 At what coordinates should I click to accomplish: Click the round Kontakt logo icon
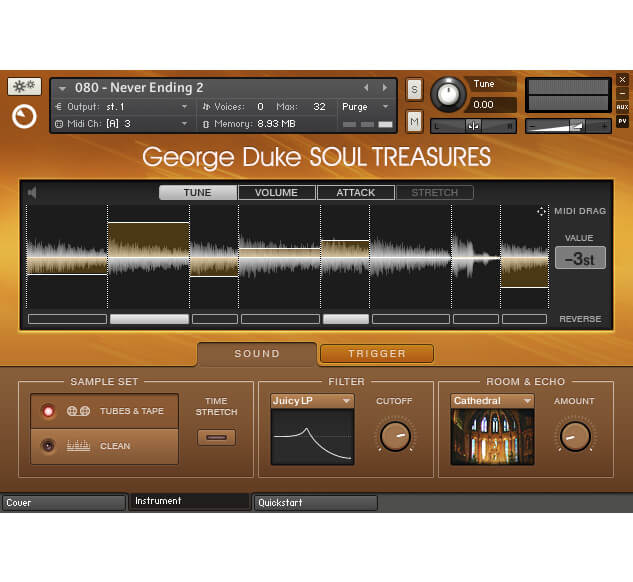(24, 117)
